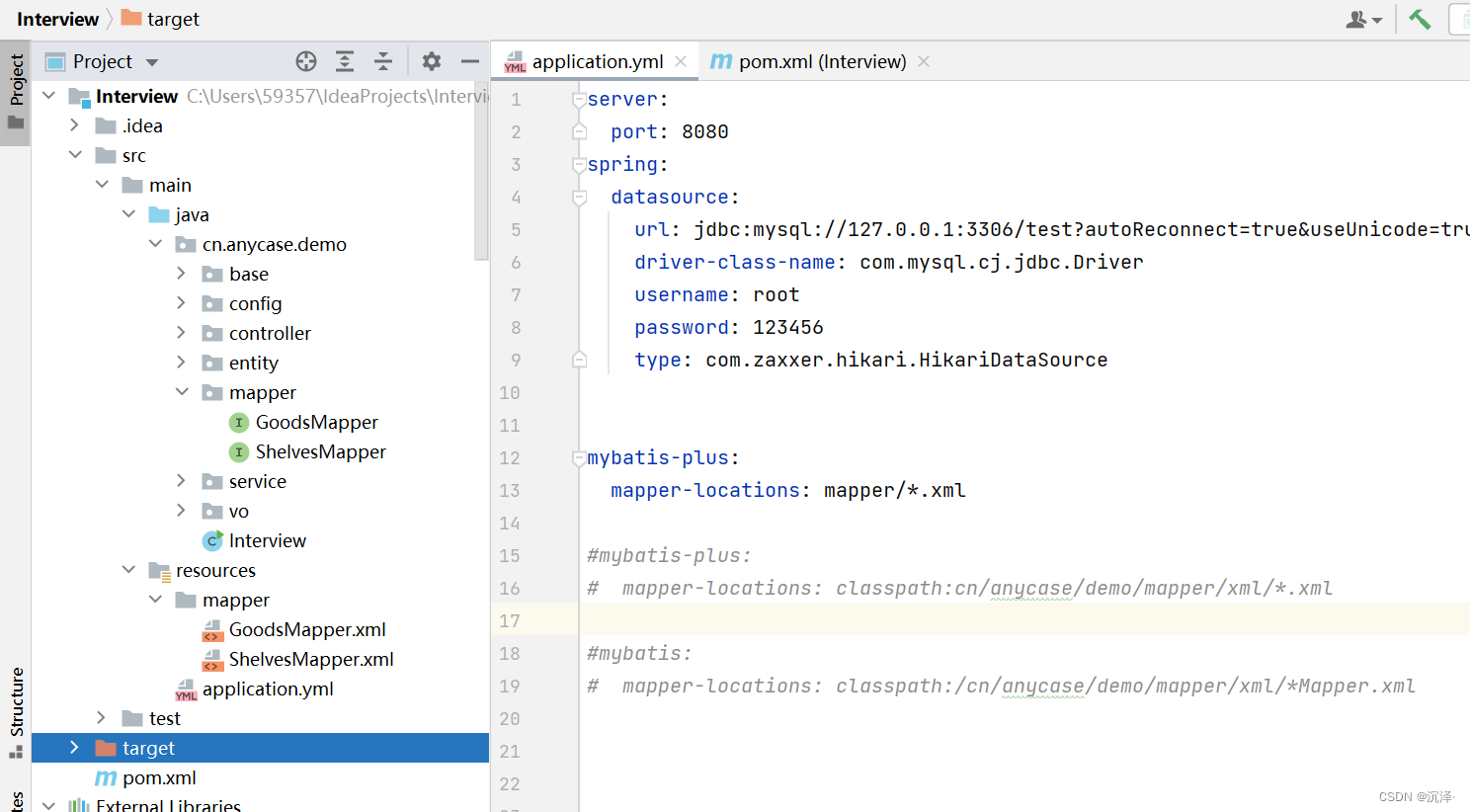
Task: Collapse the java folder
Action: [x=128, y=214]
